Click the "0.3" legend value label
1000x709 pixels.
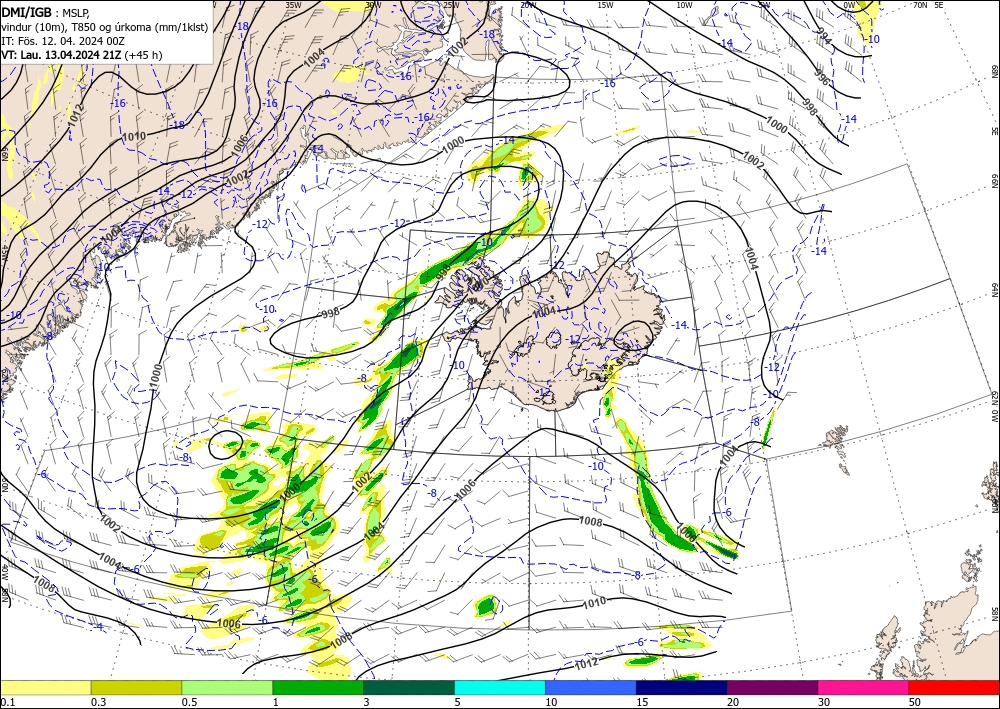point(98,702)
